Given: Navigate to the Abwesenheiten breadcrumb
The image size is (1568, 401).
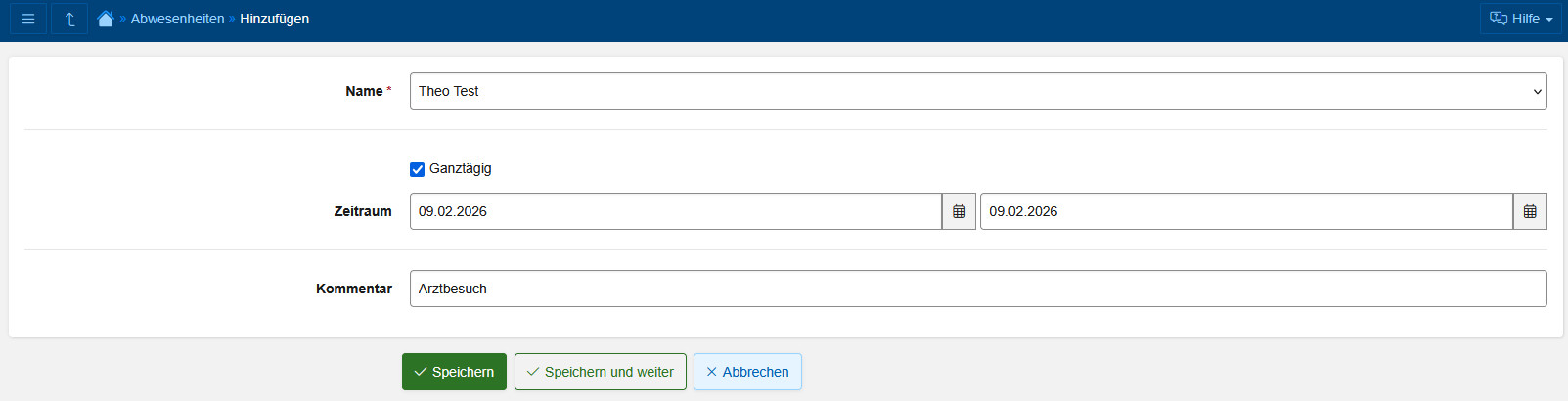Looking at the screenshot, I should pos(177,19).
